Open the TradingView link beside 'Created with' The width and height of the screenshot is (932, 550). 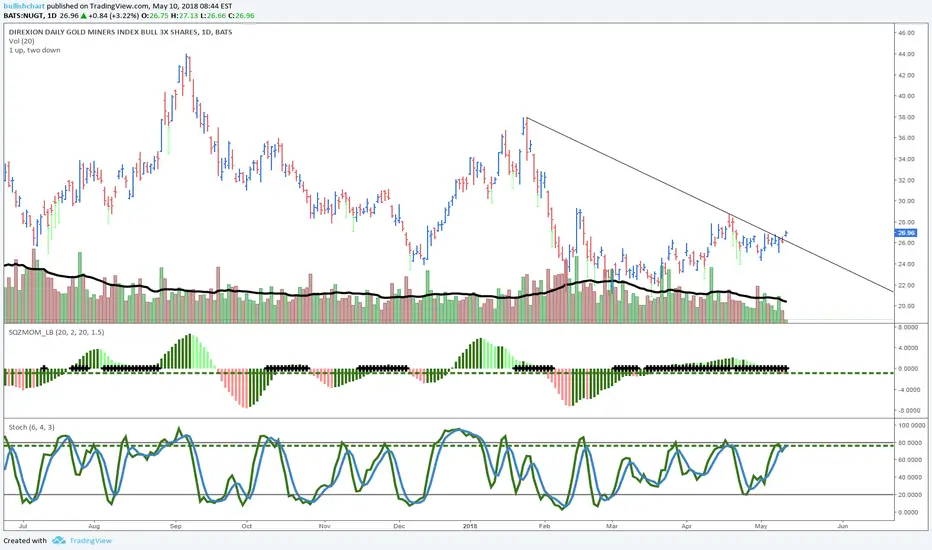click(90, 540)
